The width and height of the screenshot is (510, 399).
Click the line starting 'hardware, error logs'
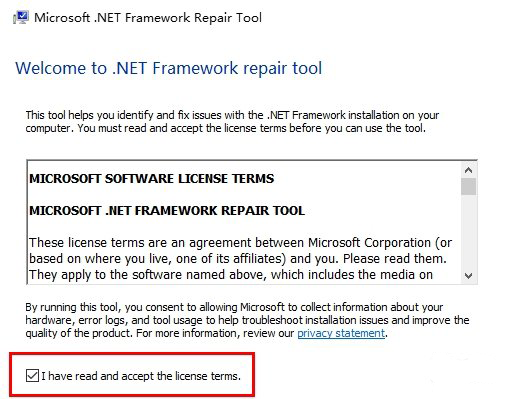pyautogui.click(x=247, y=320)
